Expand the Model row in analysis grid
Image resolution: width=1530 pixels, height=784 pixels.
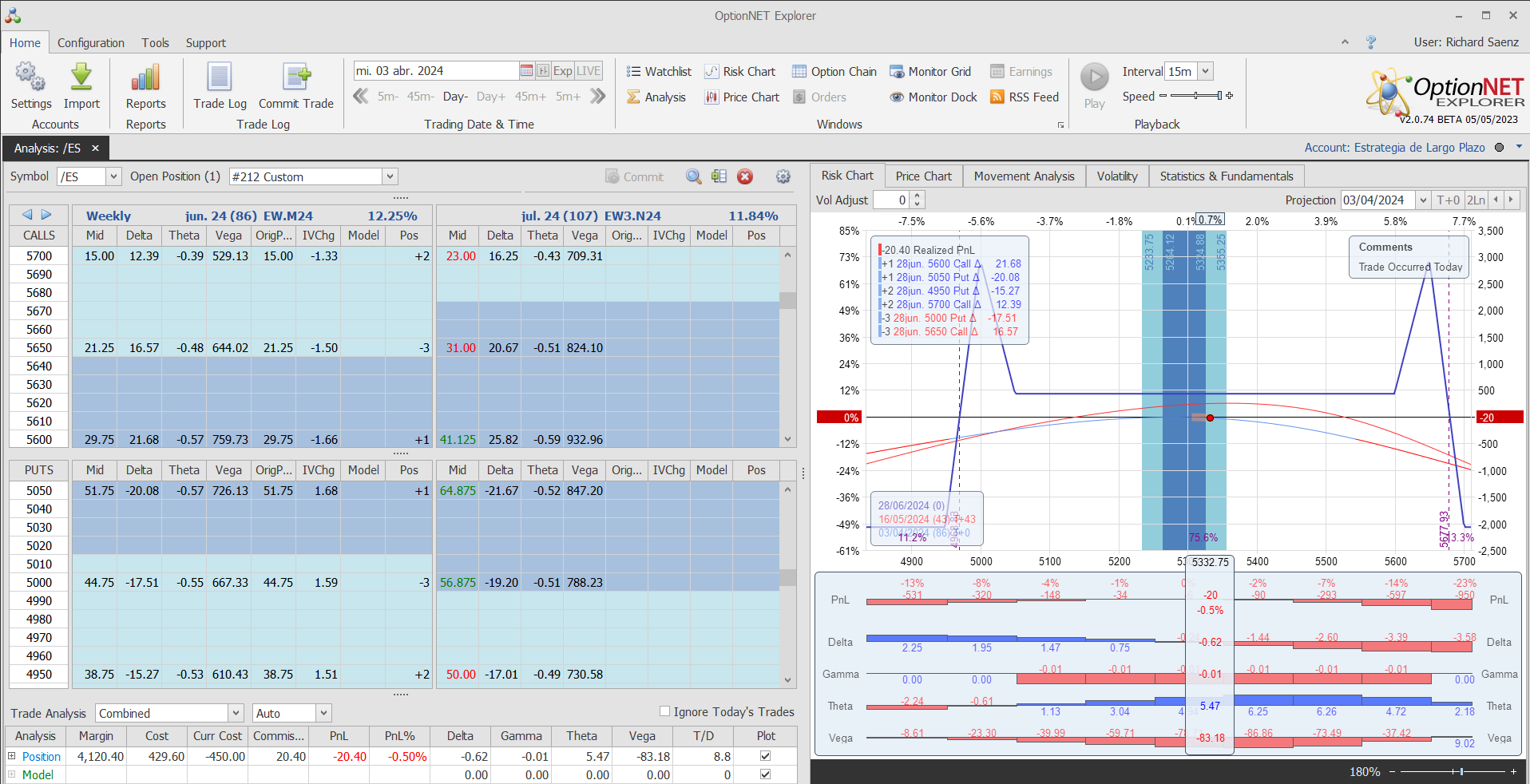11,774
